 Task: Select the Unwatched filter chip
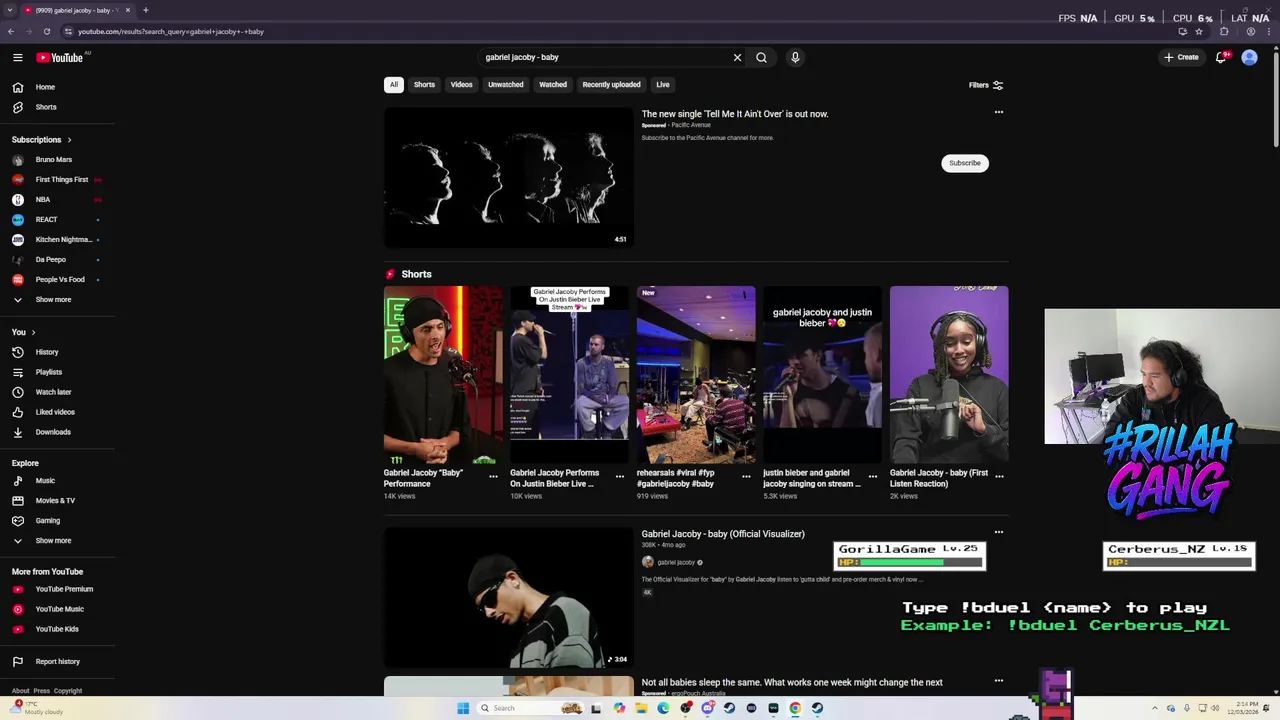[x=505, y=85]
